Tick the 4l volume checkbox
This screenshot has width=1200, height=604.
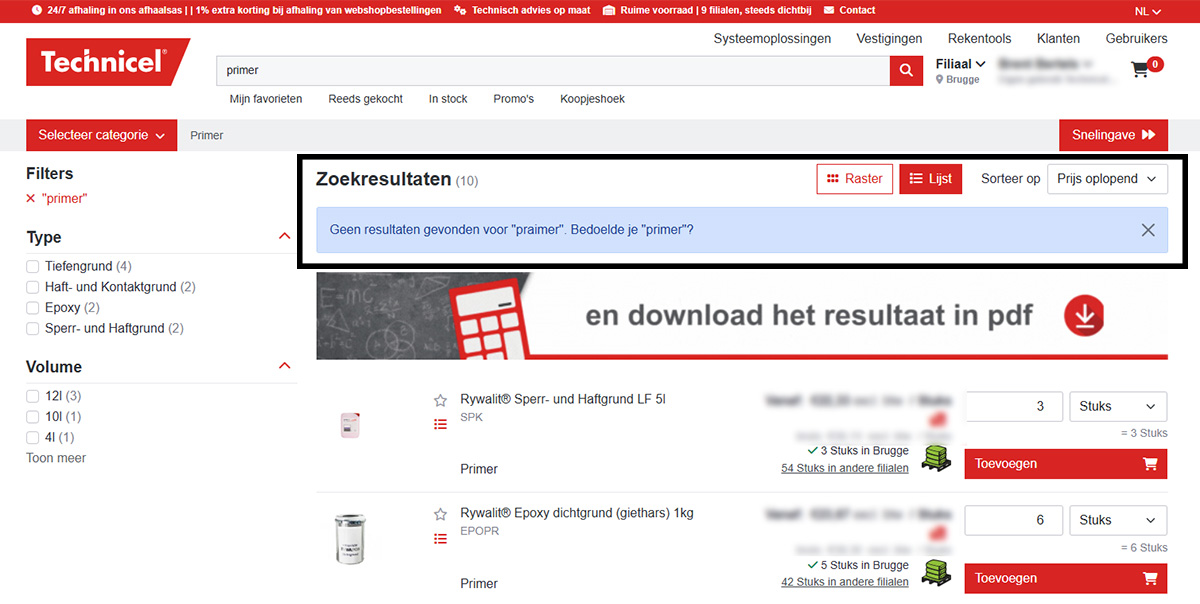(x=33, y=438)
